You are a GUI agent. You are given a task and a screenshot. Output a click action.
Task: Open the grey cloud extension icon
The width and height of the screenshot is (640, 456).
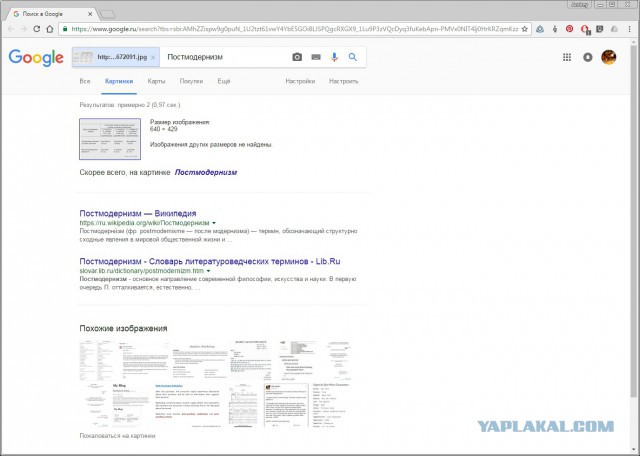[x=614, y=29]
